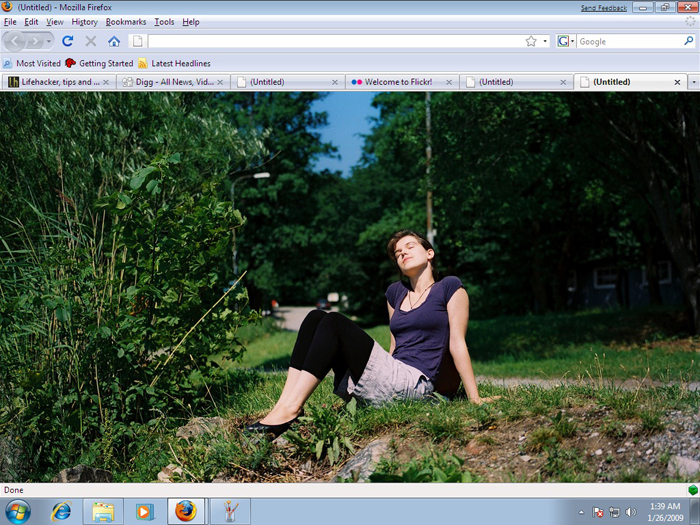This screenshot has width=700, height=525.
Task: Open the Paint taskbar button
Action: pos(230,512)
